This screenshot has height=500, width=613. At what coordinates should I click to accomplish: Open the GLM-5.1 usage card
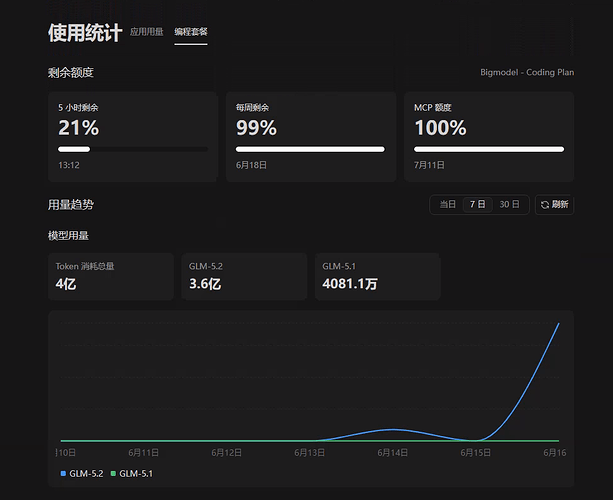point(378,276)
